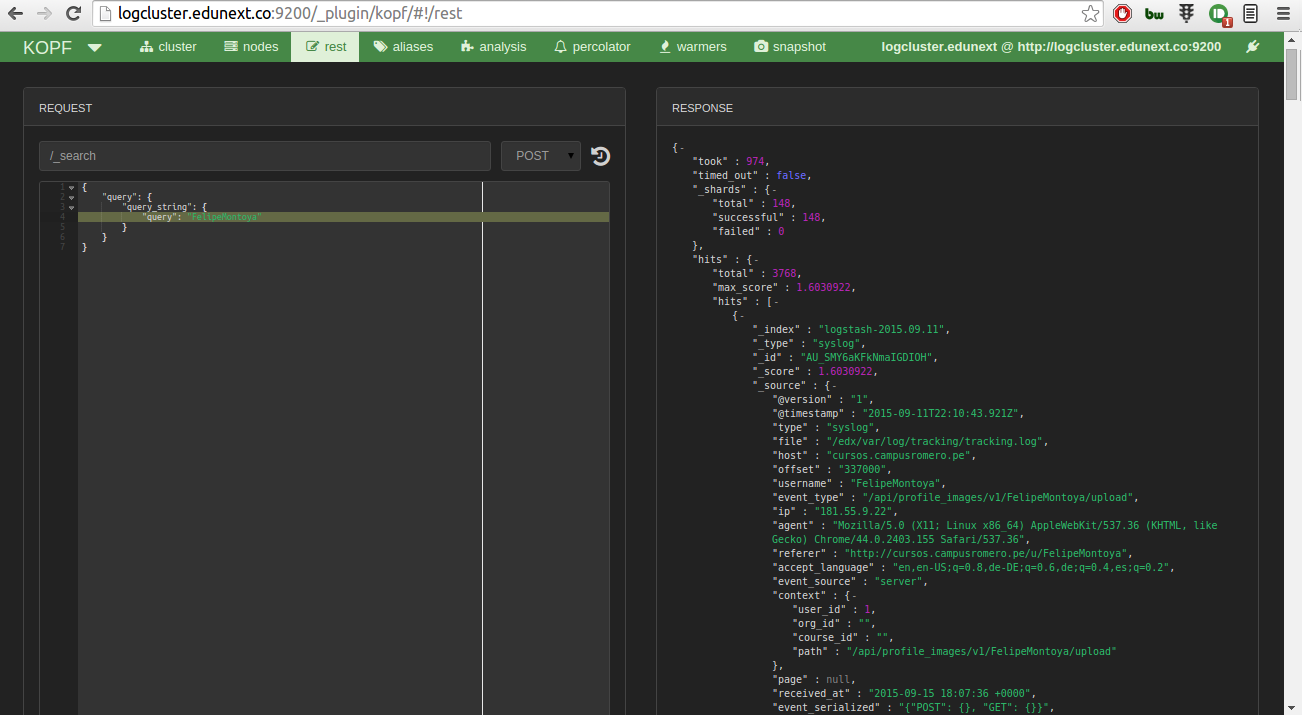Open the green 'bw' extension icon
The image size is (1302, 720).
(1155, 14)
